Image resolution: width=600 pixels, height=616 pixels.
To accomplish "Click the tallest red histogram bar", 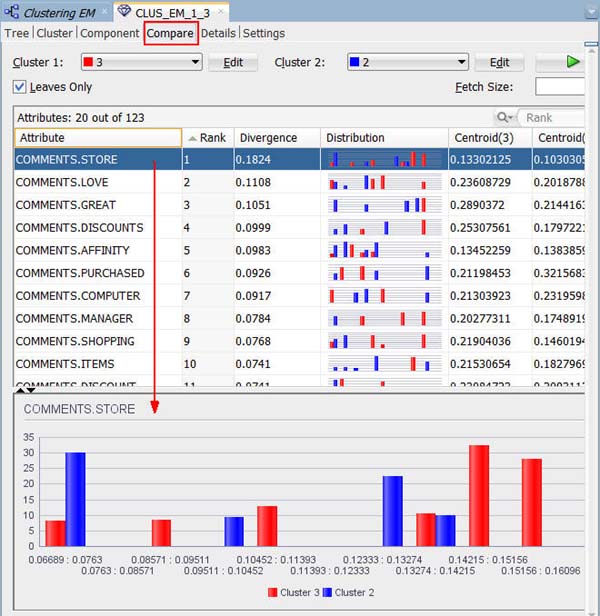I will 479,496.
